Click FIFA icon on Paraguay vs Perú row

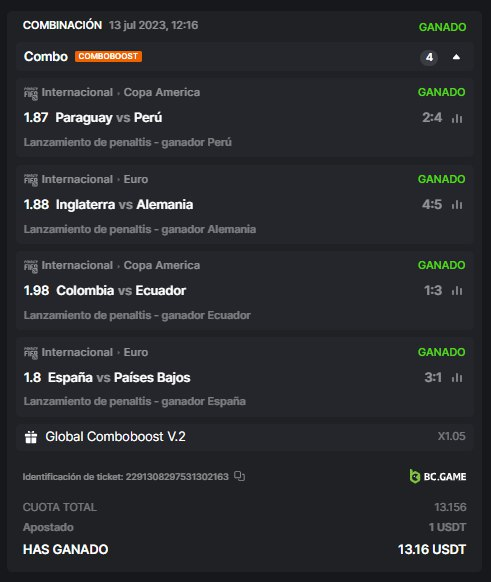[x=31, y=94]
